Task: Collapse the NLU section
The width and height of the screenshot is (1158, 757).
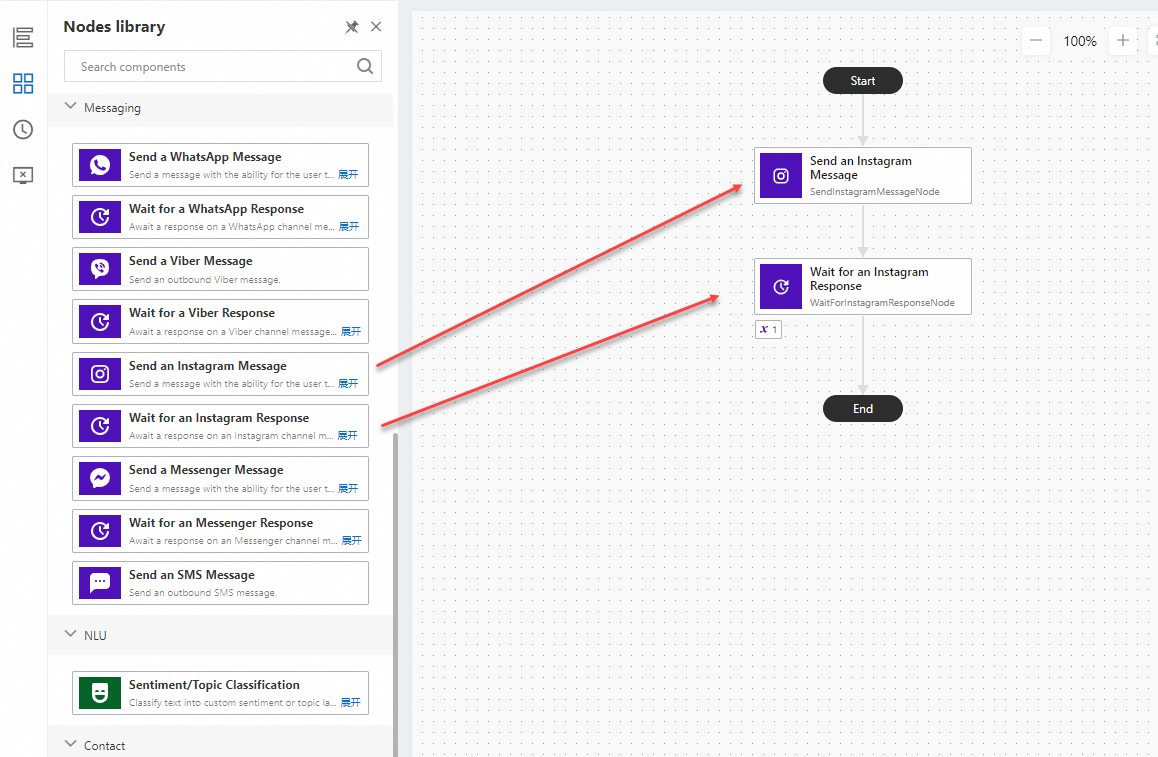Action: point(70,634)
